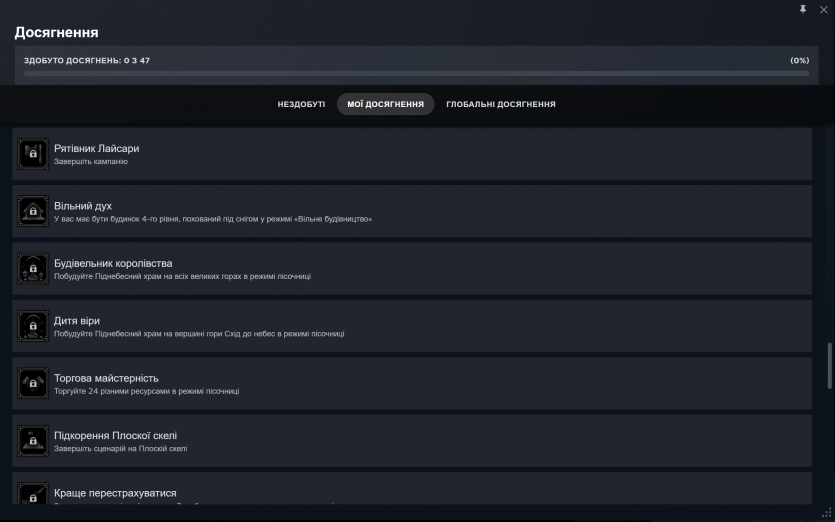Click the locked icon for Рятівник Лайсари
The height and width of the screenshot is (522, 835).
click(x=33, y=154)
